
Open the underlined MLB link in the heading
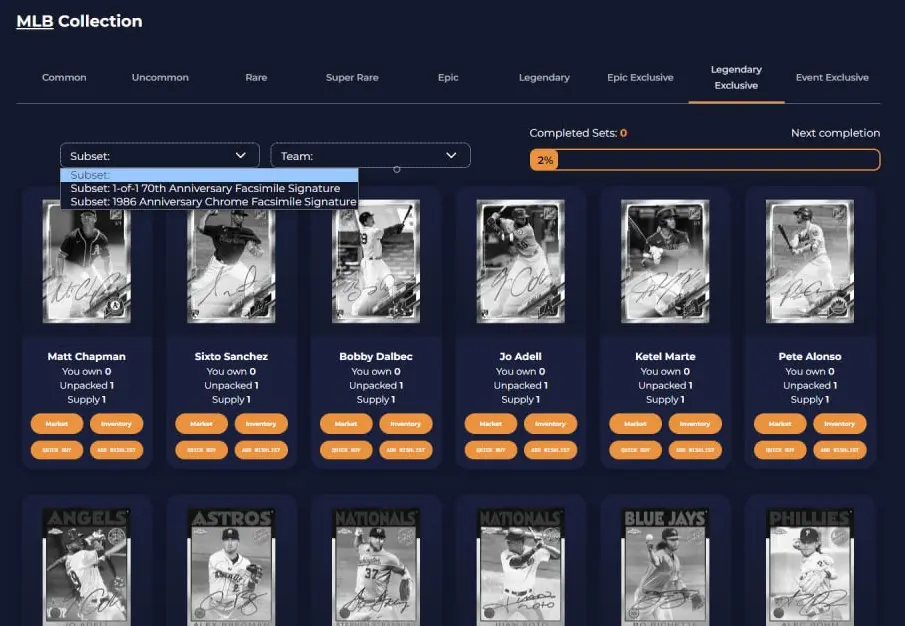[35, 21]
